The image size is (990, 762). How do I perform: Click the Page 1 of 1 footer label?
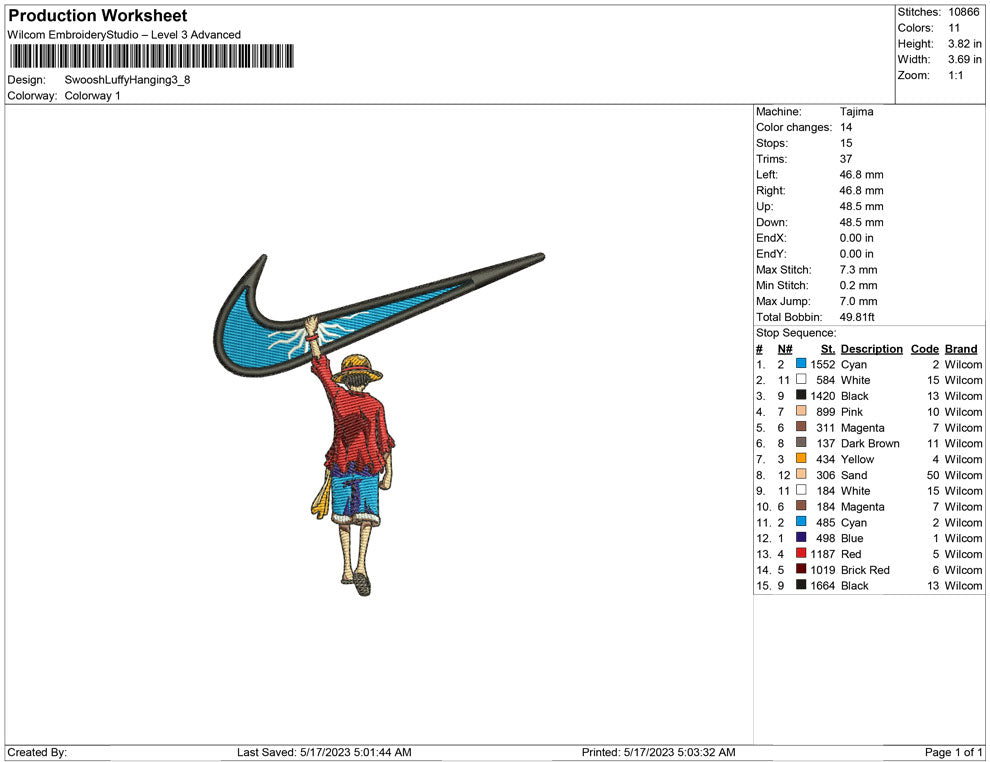click(954, 752)
